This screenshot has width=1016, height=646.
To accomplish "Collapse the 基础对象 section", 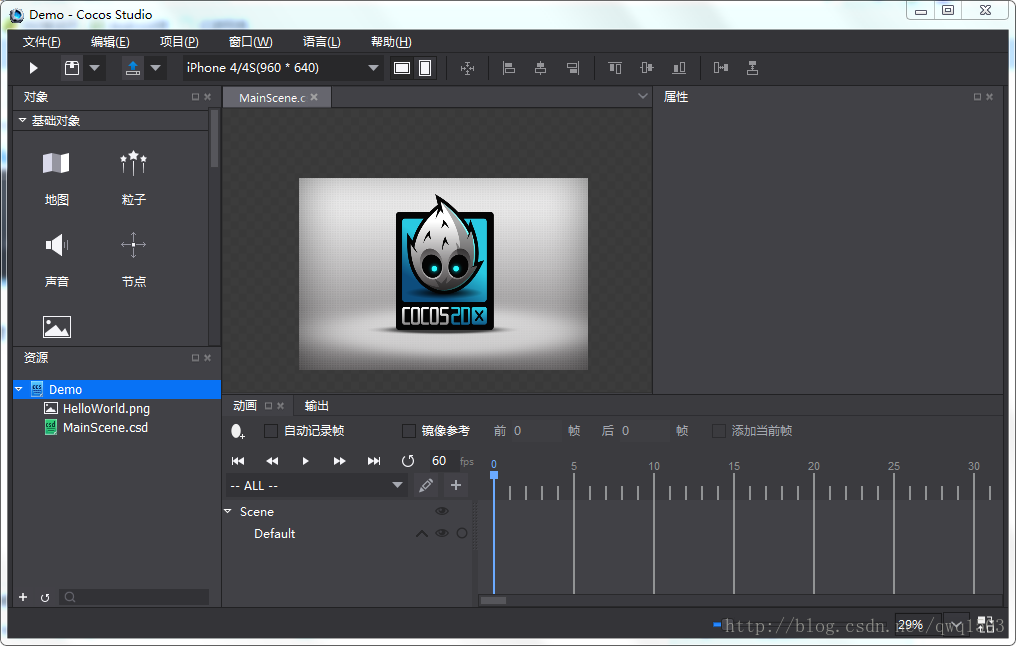I will (23, 121).
